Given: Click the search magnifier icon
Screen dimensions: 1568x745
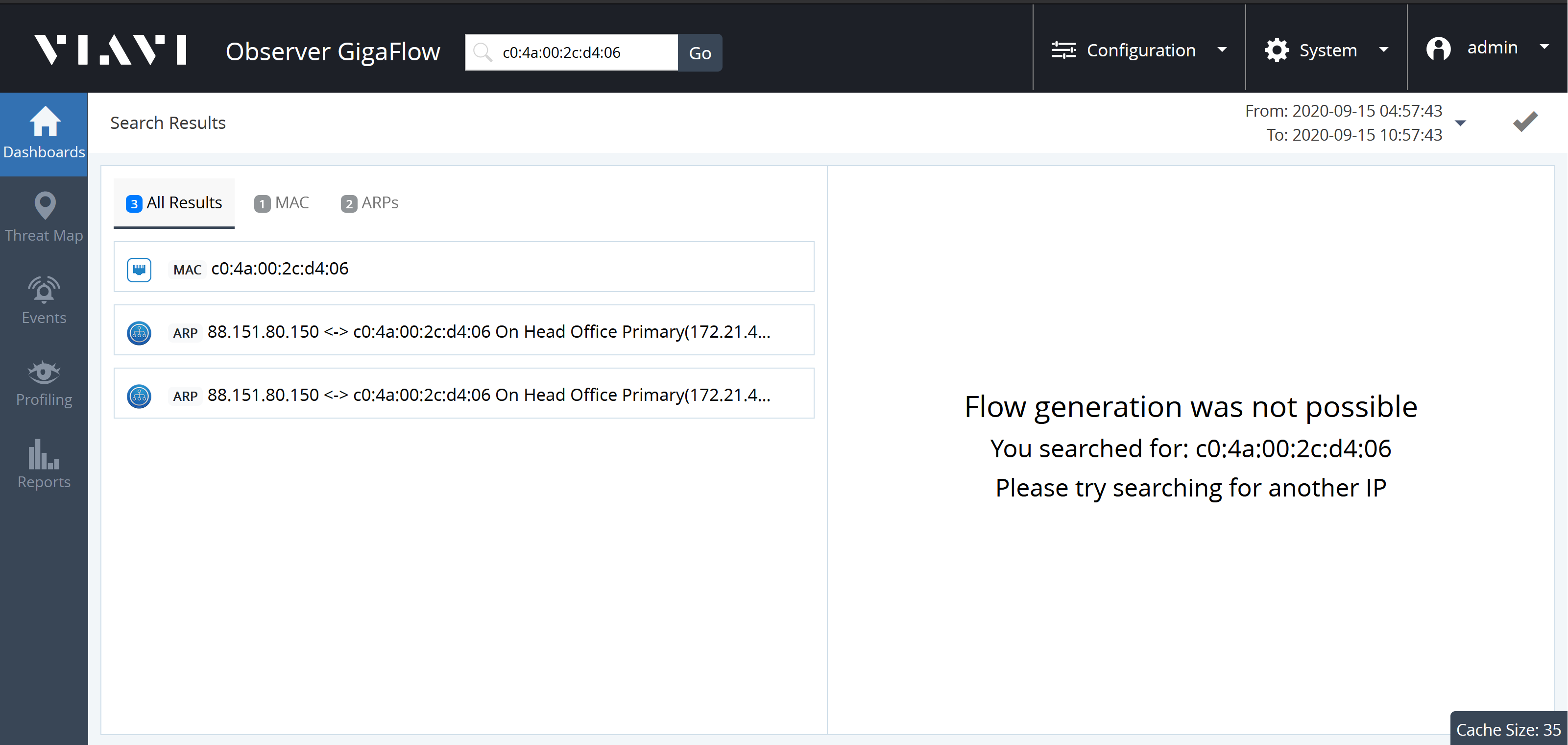Looking at the screenshot, I should tap(482, 52).
